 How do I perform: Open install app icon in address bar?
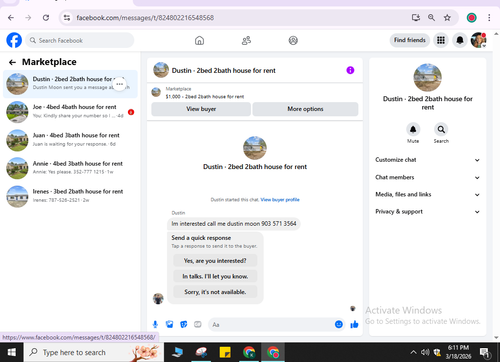click(x=416, y=18)
